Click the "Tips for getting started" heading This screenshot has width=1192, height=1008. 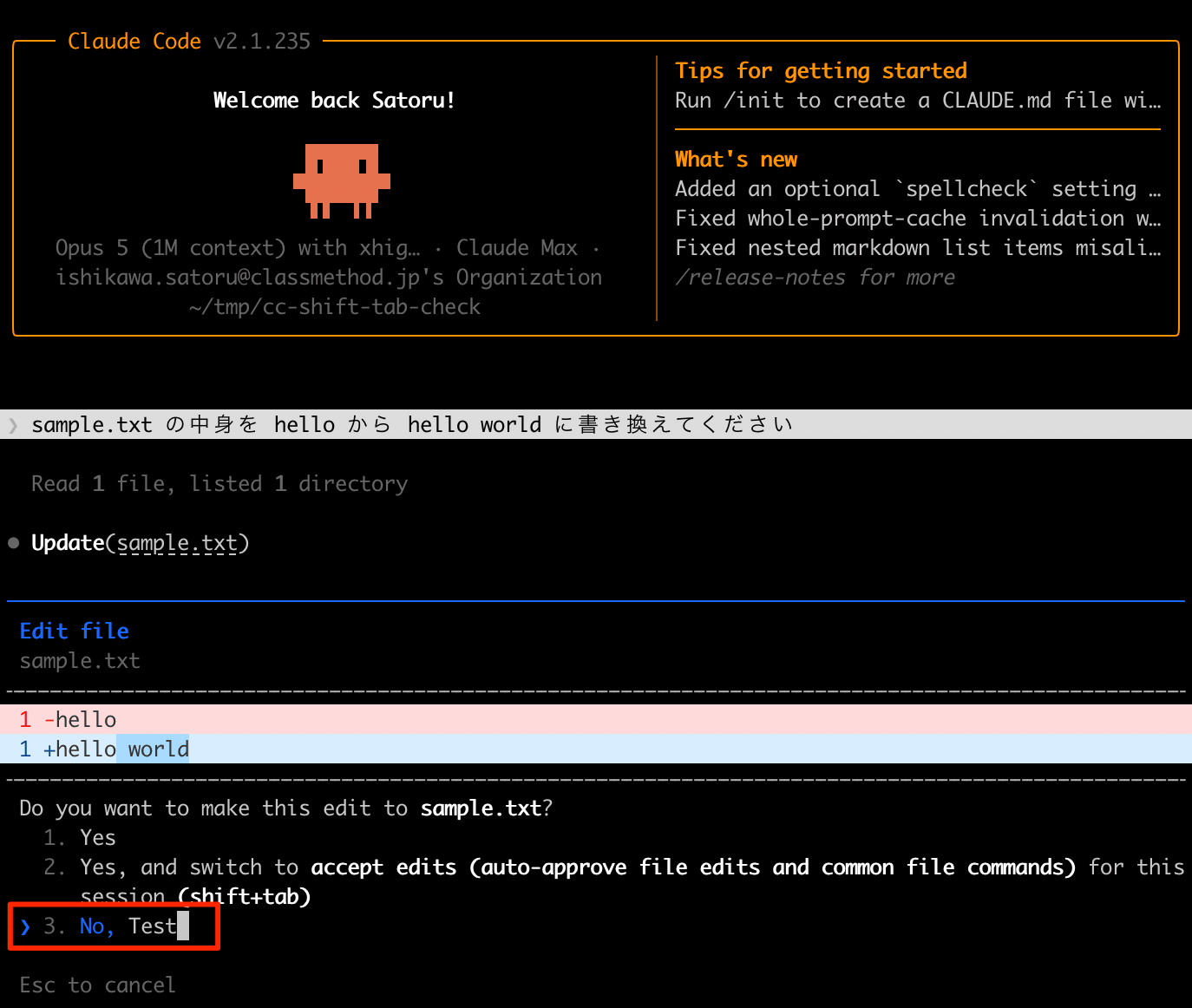pos(821,71)
